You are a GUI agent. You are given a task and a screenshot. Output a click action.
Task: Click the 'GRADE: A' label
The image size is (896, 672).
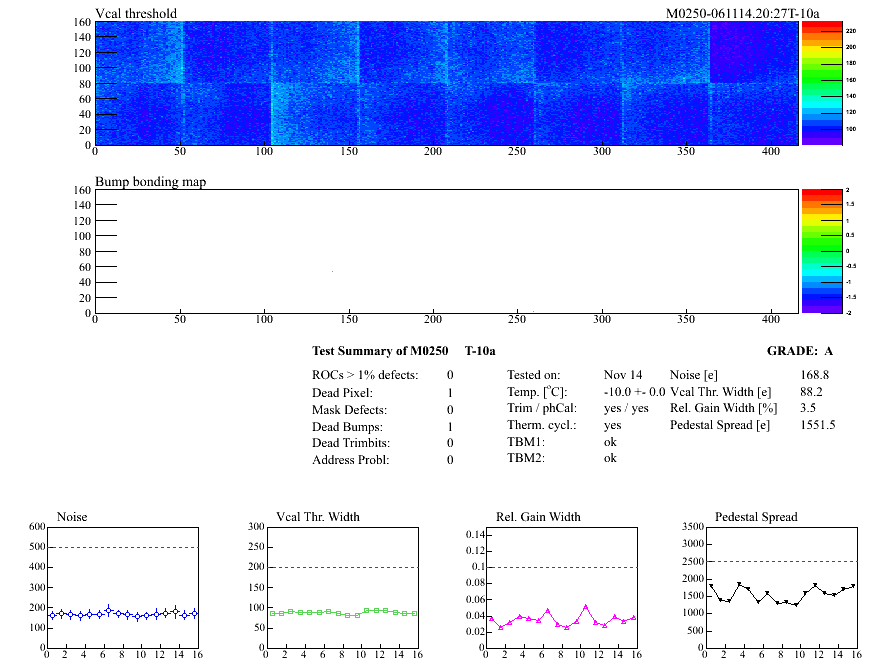(799, 351)
